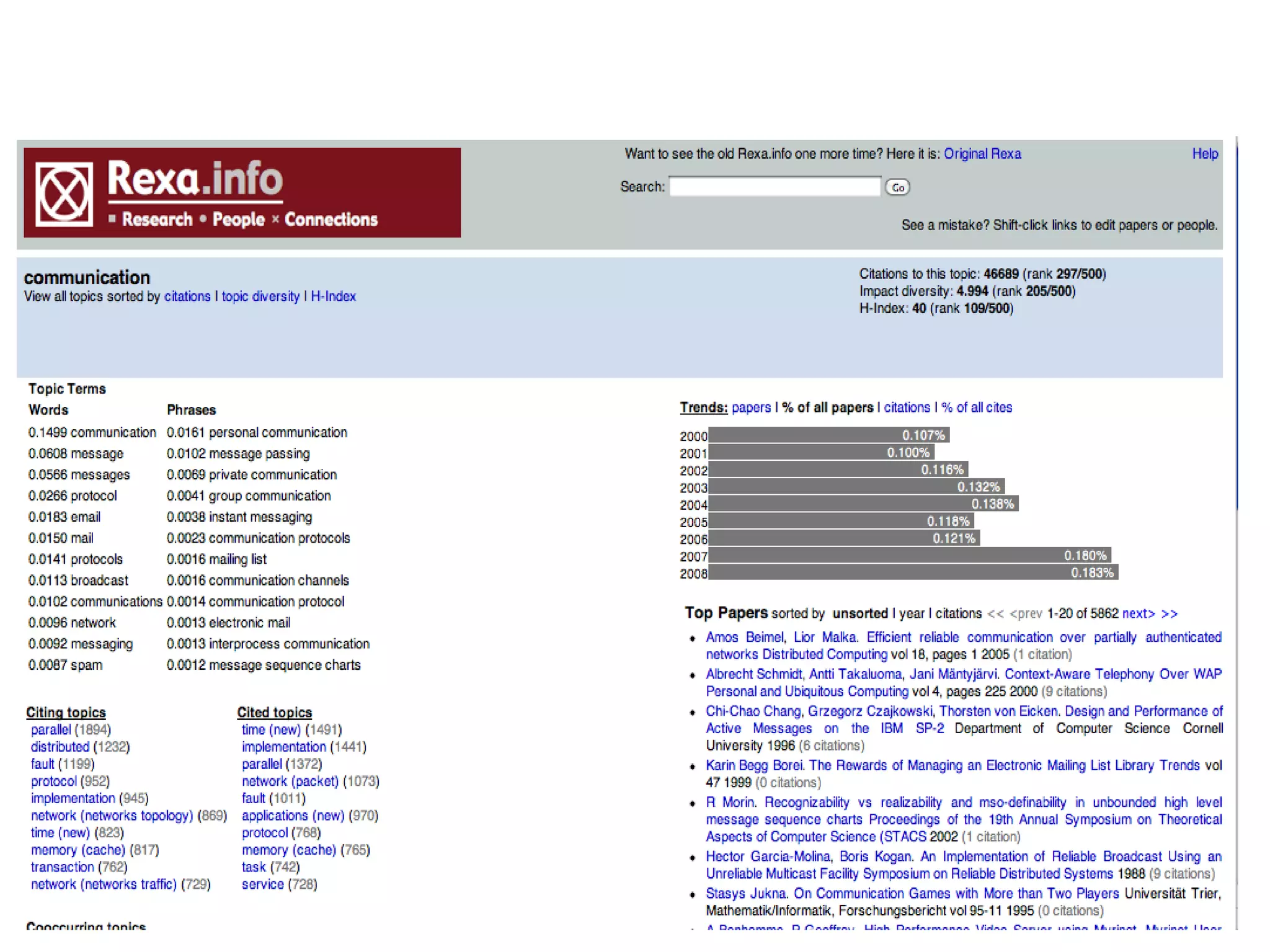1270x952 pixels.
Task: Open the Original Rexa link
Action: pos(982,154)
